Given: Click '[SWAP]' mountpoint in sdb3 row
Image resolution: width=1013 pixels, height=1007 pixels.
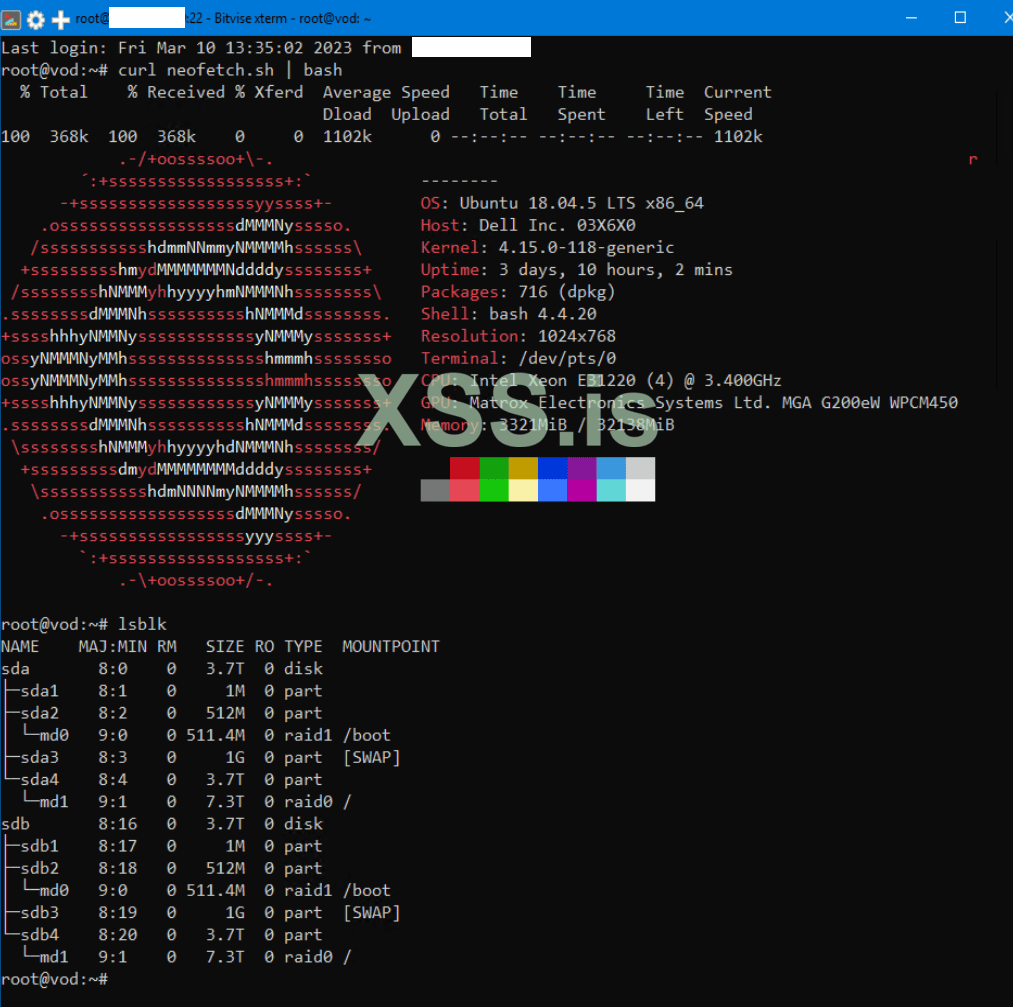Looking at the screenshot, I should tap(371, 913).
